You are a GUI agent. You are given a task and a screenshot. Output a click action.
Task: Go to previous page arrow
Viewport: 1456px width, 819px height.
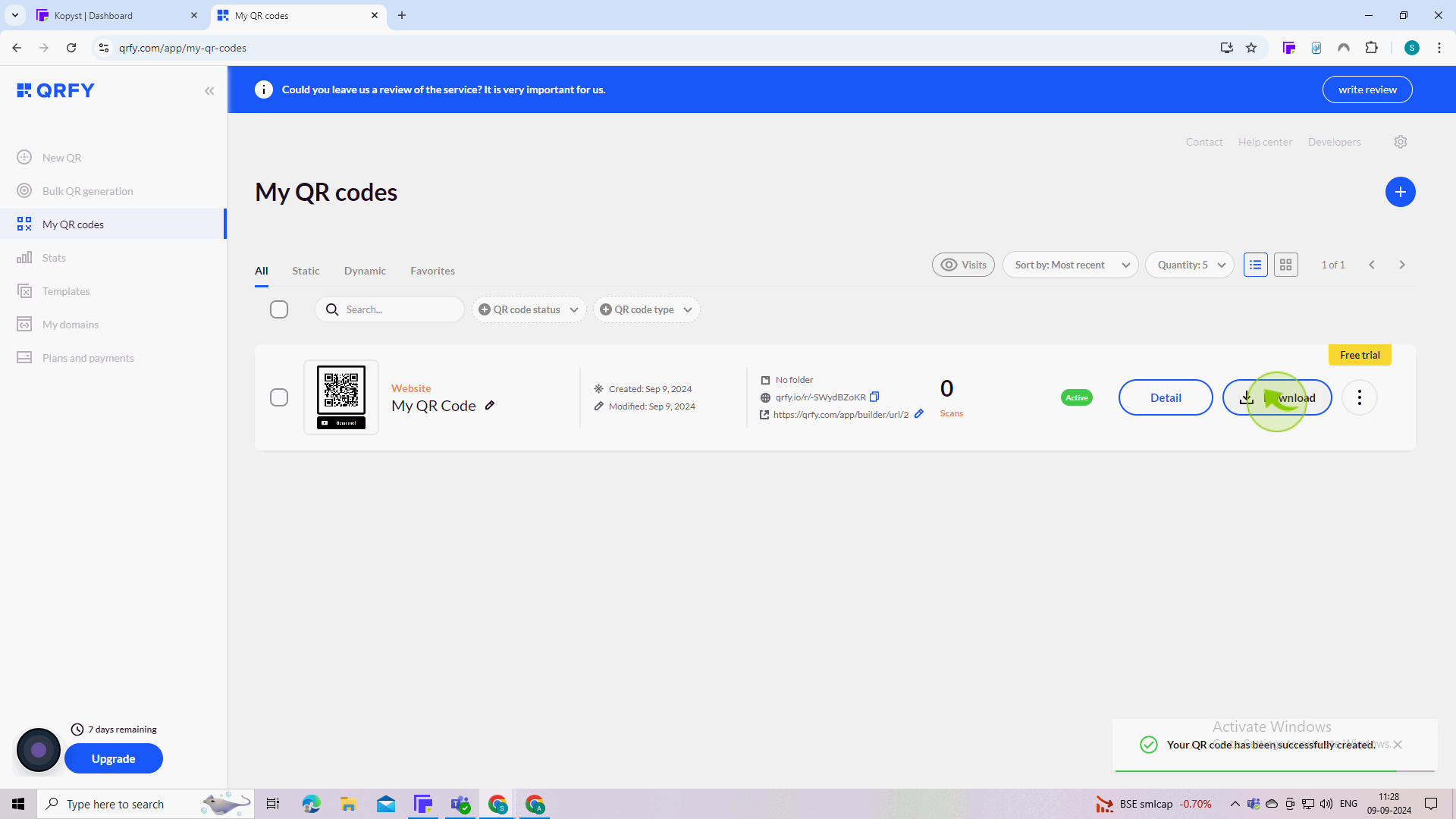pyautogui.click(x=1371, y=265)
